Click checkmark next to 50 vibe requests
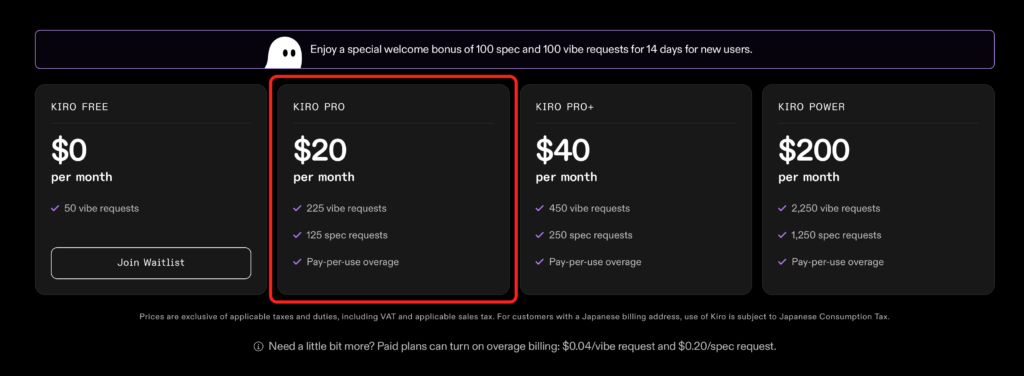1024x376 pixels. click(x=55, y=208)
